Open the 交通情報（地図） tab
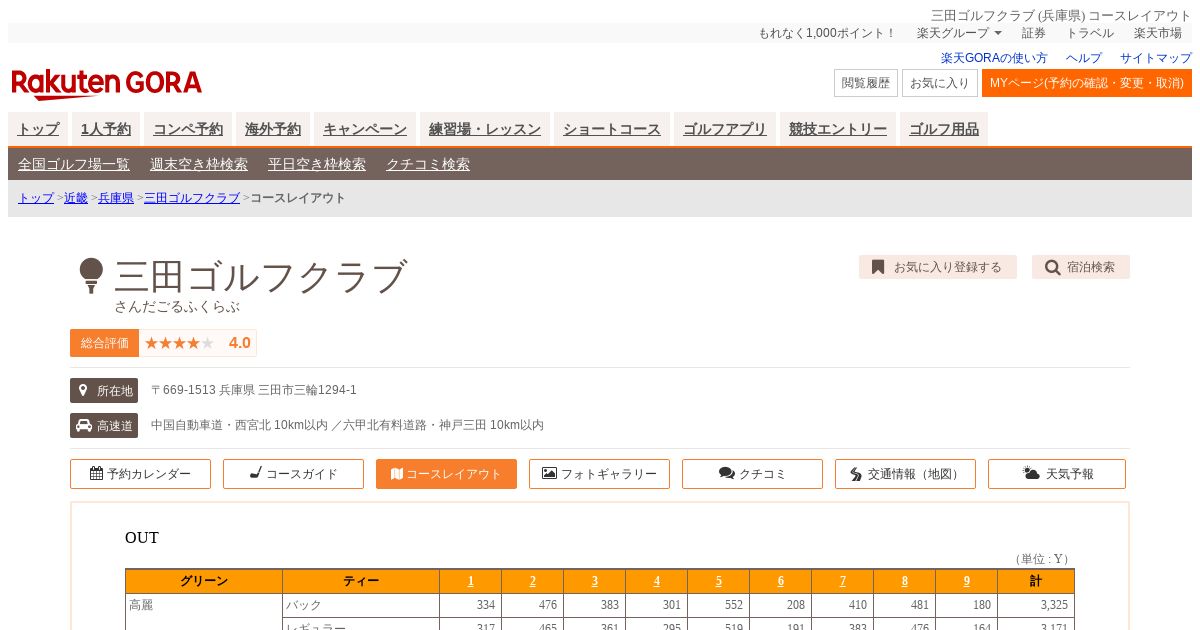Image resolution: width=1200 pixels, height=630 pixels. (905, 474)
